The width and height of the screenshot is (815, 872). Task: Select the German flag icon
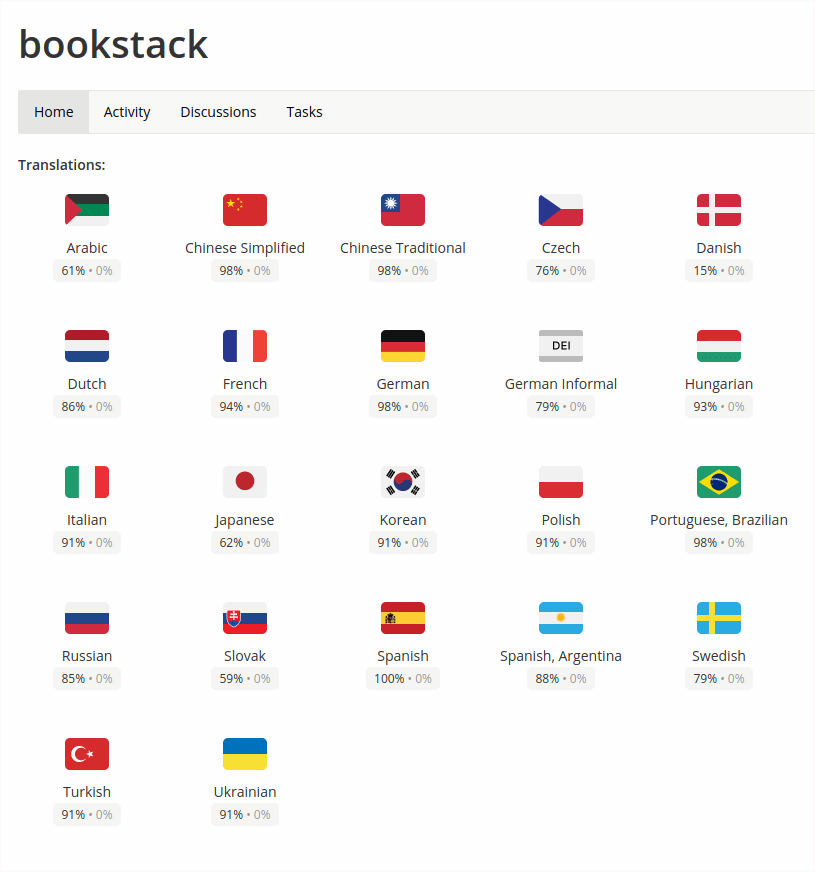tap(402, 346)
